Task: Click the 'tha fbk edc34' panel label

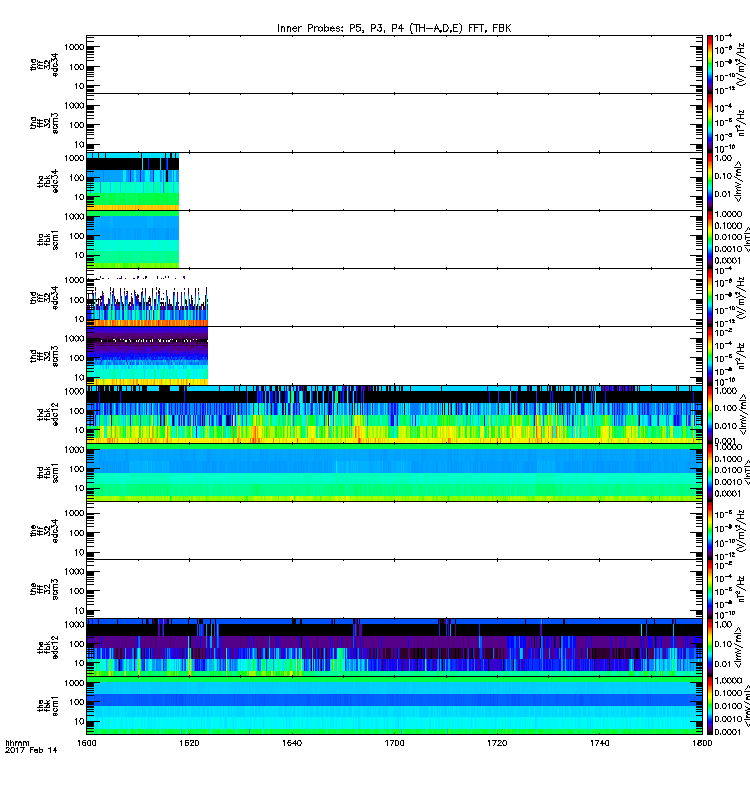Action: [48, 181]
